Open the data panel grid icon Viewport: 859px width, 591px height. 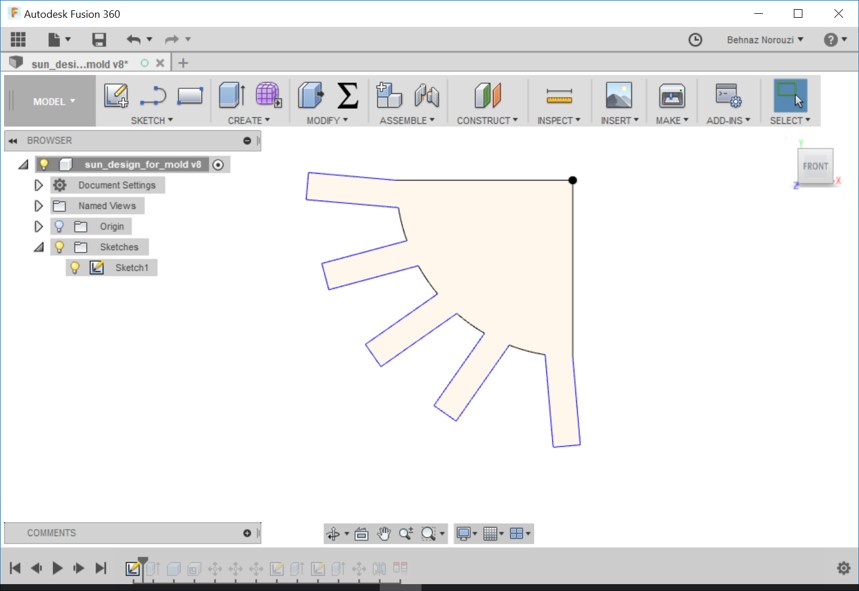pos(18,39)
